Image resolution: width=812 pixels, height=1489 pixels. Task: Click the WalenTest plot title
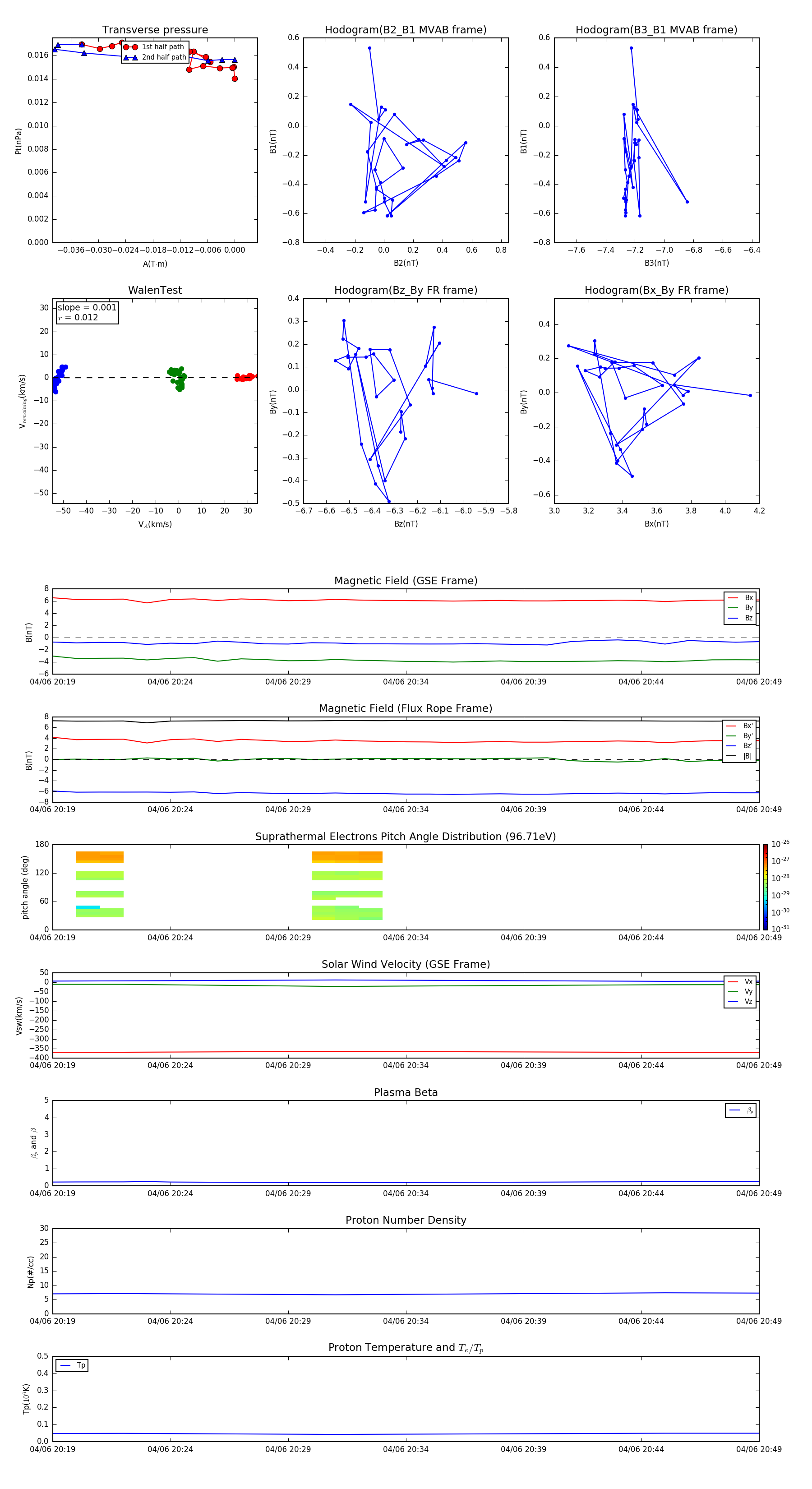[155, 290]
